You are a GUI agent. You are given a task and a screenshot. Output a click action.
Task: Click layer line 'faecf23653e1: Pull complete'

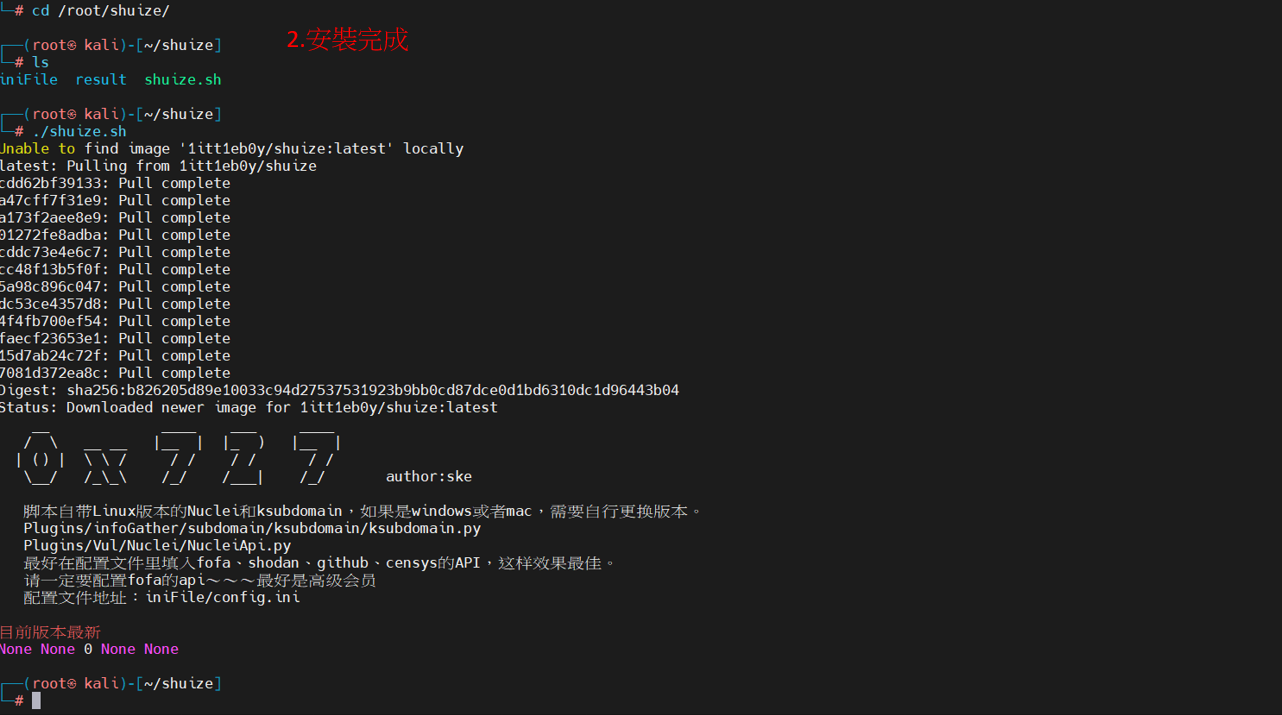pyautogui.click(x=115, y=338)
